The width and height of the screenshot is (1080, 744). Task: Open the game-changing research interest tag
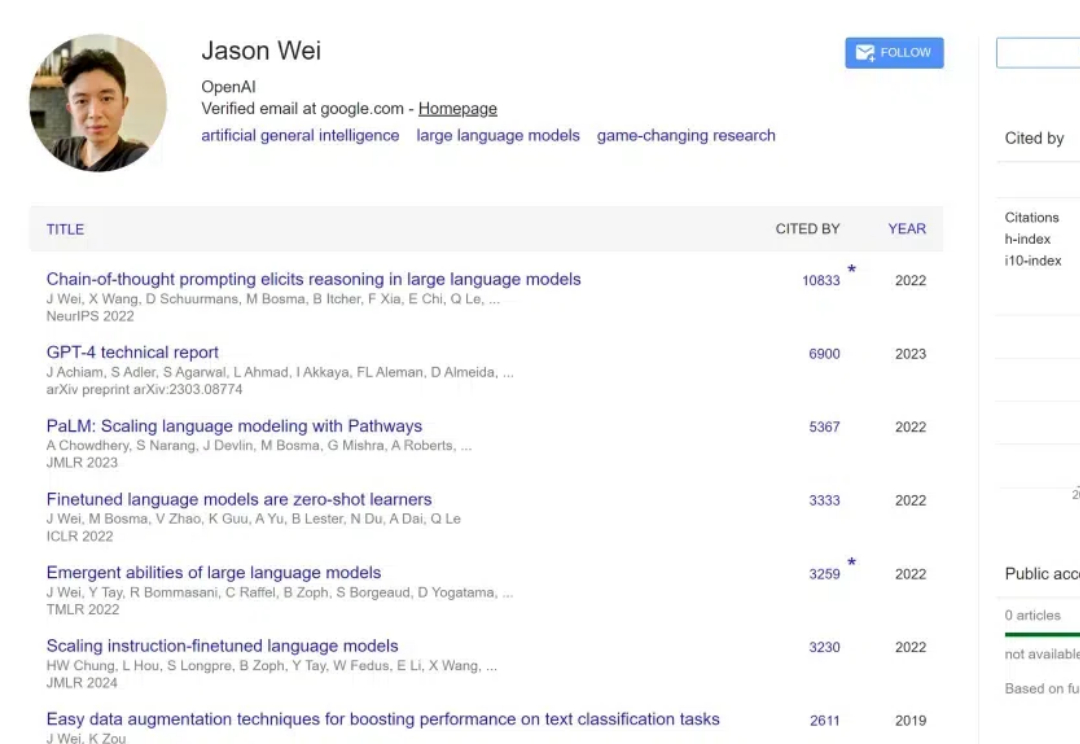(686, 136)
